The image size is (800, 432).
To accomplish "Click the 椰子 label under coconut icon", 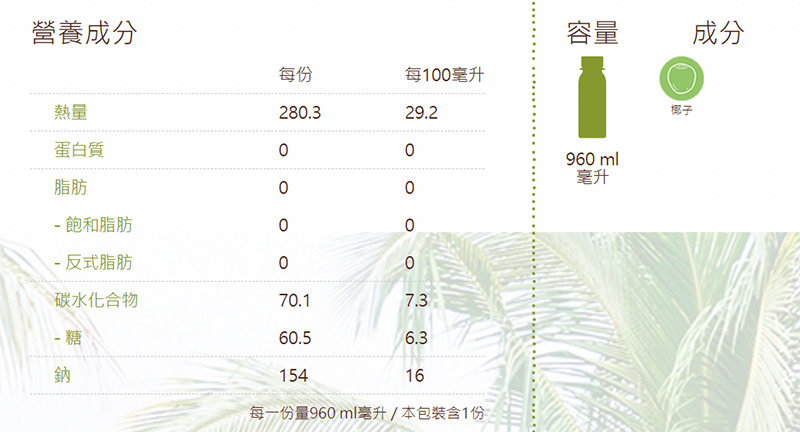I will (x=682, y=110).
